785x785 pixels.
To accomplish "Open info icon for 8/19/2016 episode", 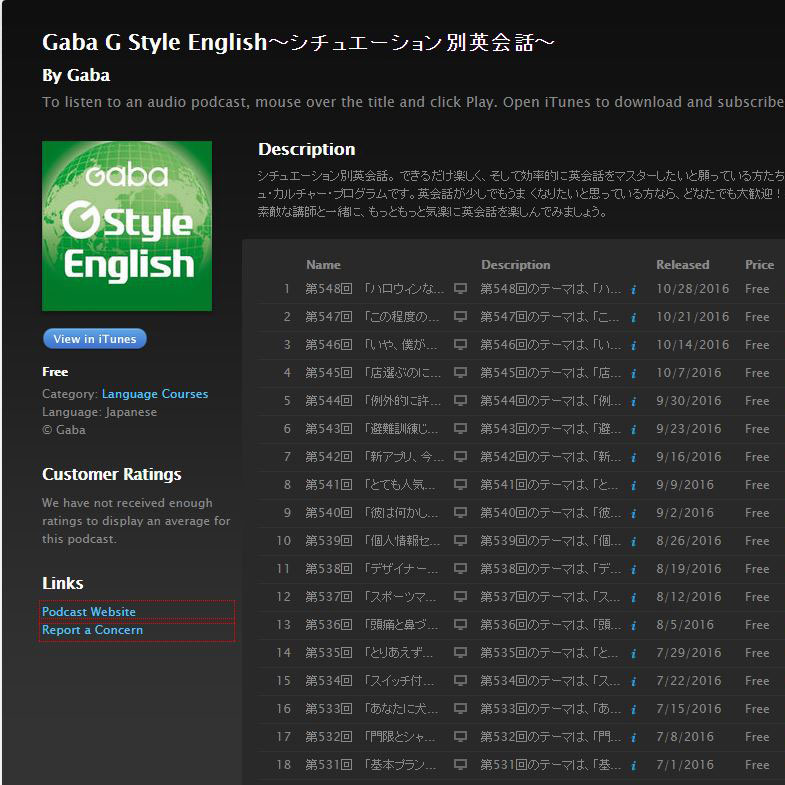I will pyautogui.click(x=633, y=570).
